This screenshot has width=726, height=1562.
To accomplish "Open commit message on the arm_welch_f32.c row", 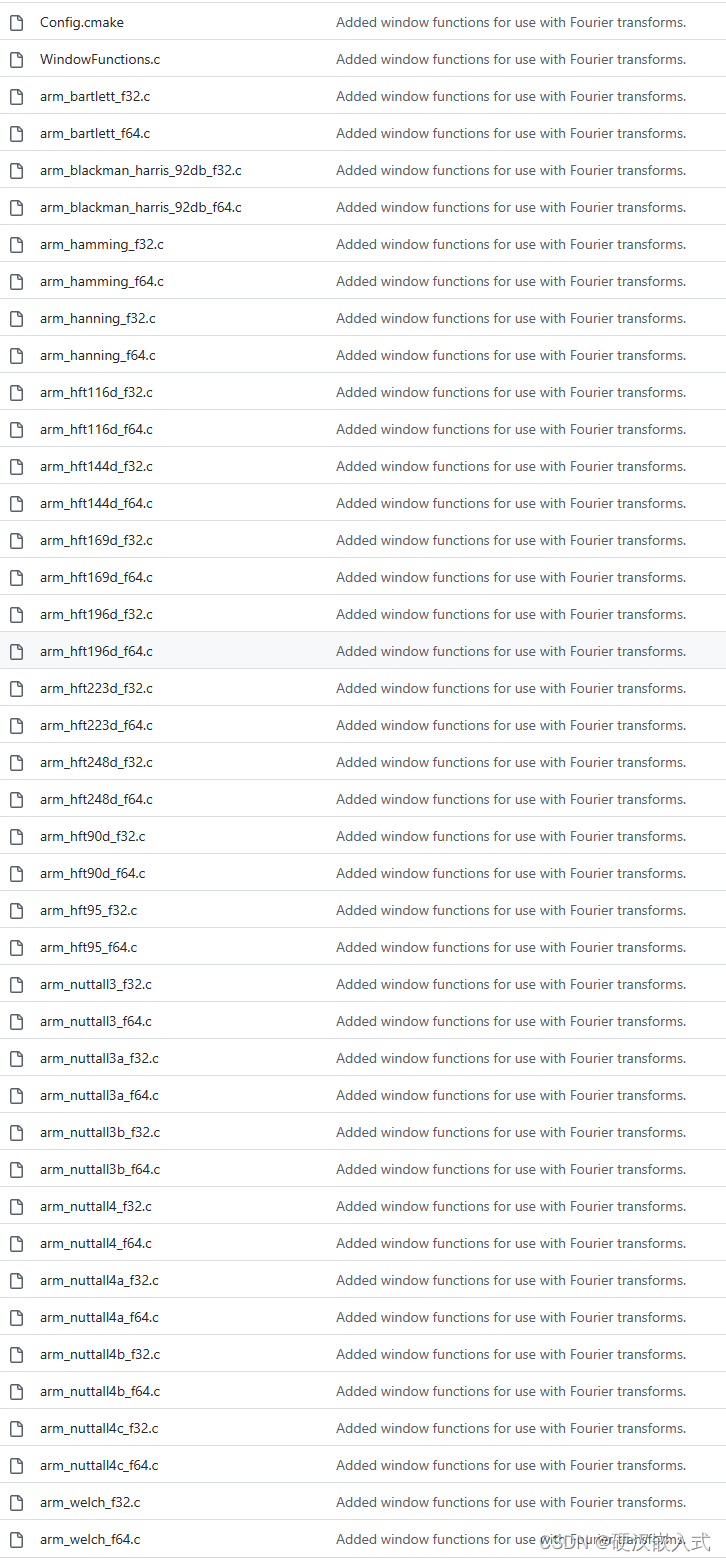I will [x=511, y=1502].
